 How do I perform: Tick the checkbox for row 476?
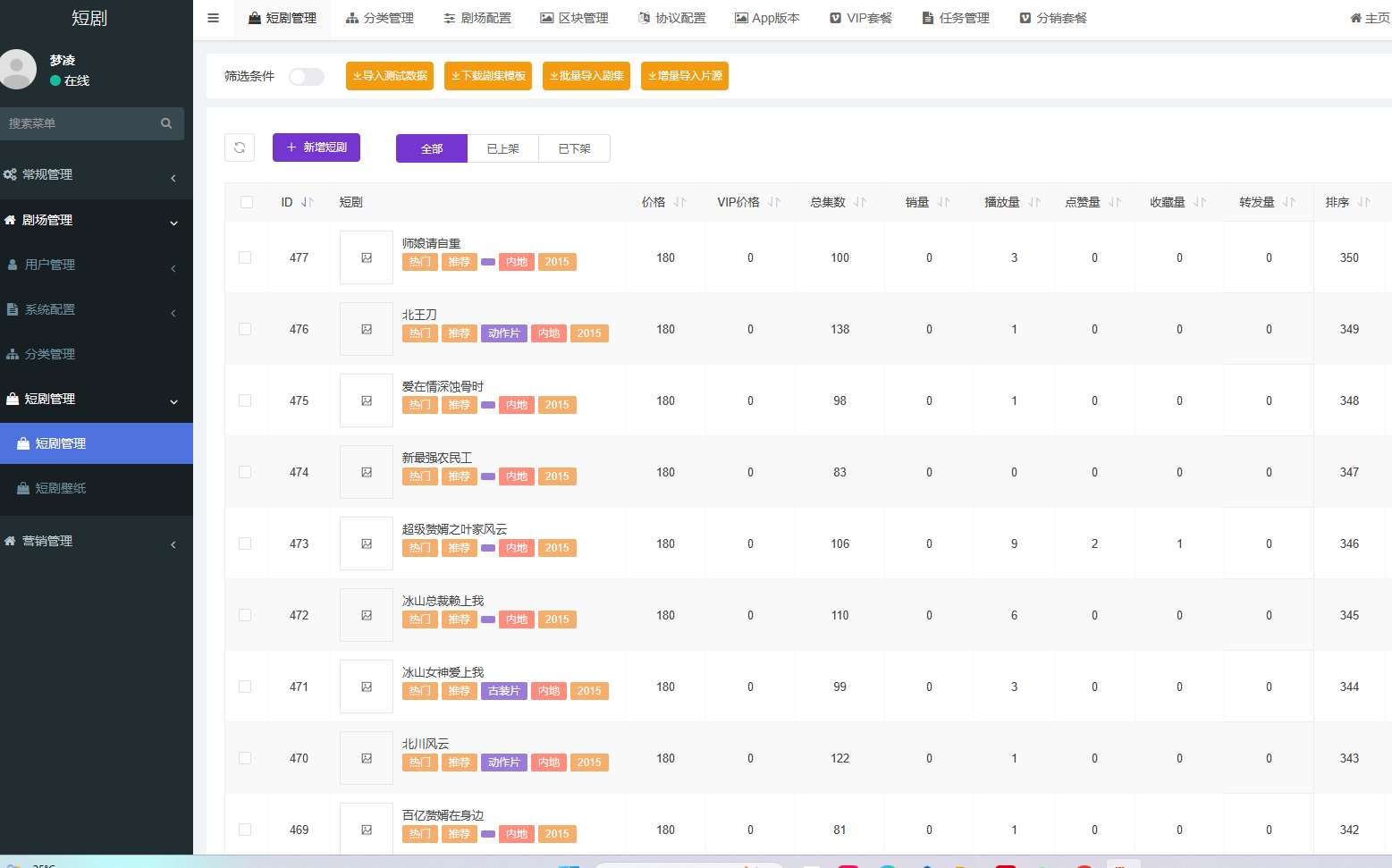point(245,329)
